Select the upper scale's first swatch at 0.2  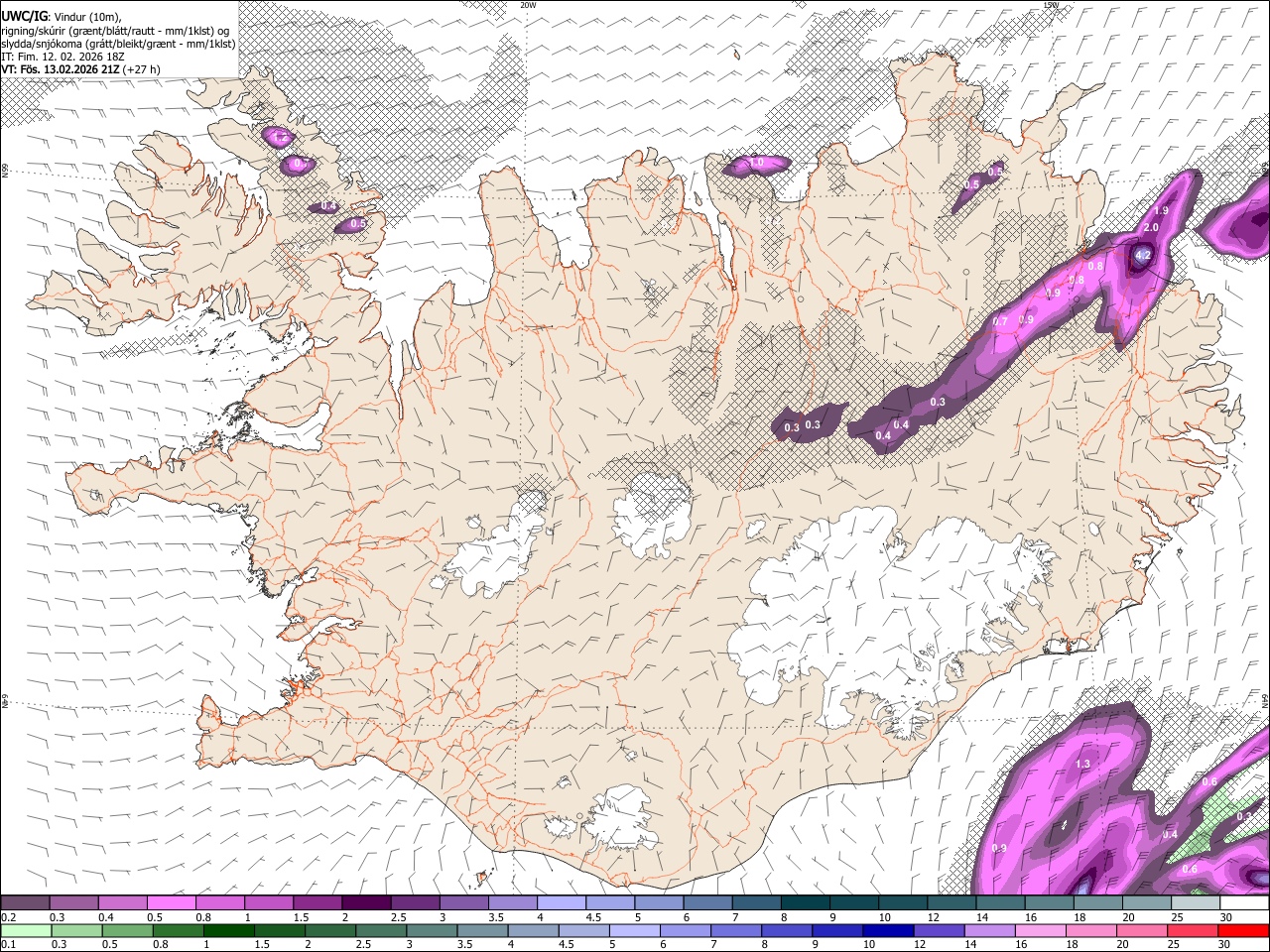25,903
